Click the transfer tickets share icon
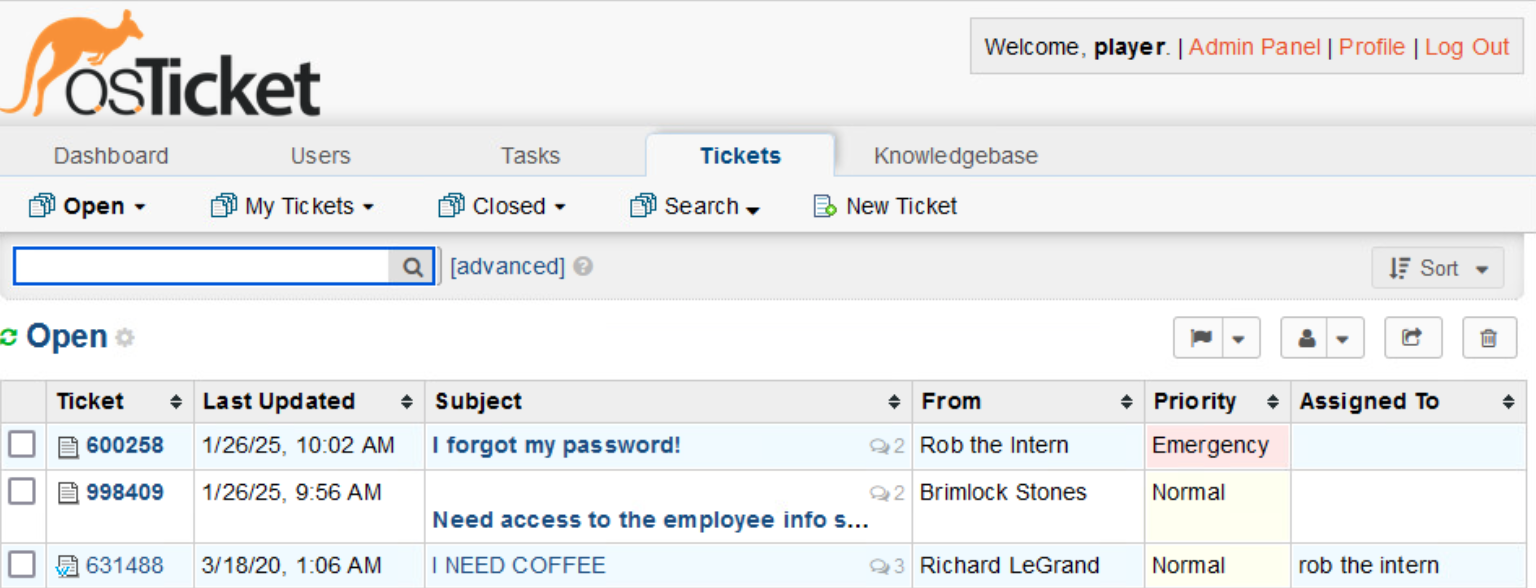1536x588 pixels. coord(1412,338)
